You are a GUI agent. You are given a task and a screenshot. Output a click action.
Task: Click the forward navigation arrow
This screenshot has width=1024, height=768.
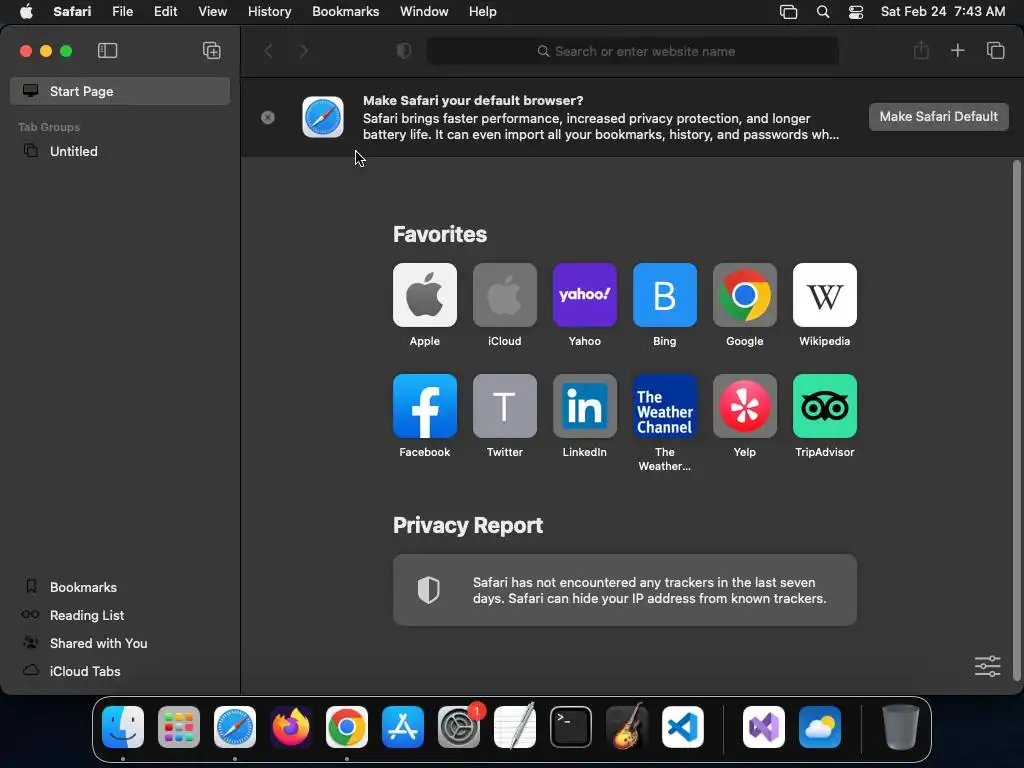pos(304,51)
